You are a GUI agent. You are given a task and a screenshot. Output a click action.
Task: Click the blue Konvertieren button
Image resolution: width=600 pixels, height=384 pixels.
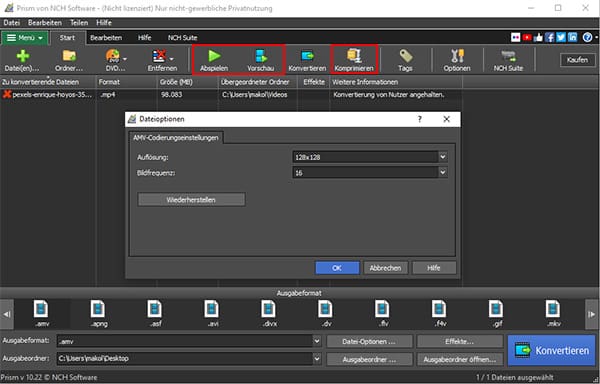point(551,350)
